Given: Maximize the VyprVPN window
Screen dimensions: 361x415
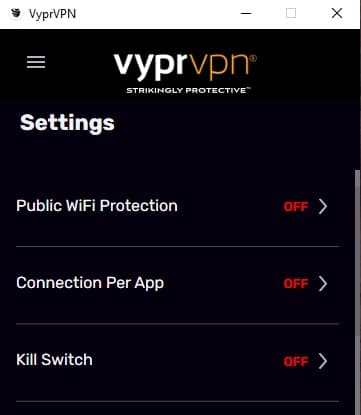Looking at the screenshot, I should 291,13.
